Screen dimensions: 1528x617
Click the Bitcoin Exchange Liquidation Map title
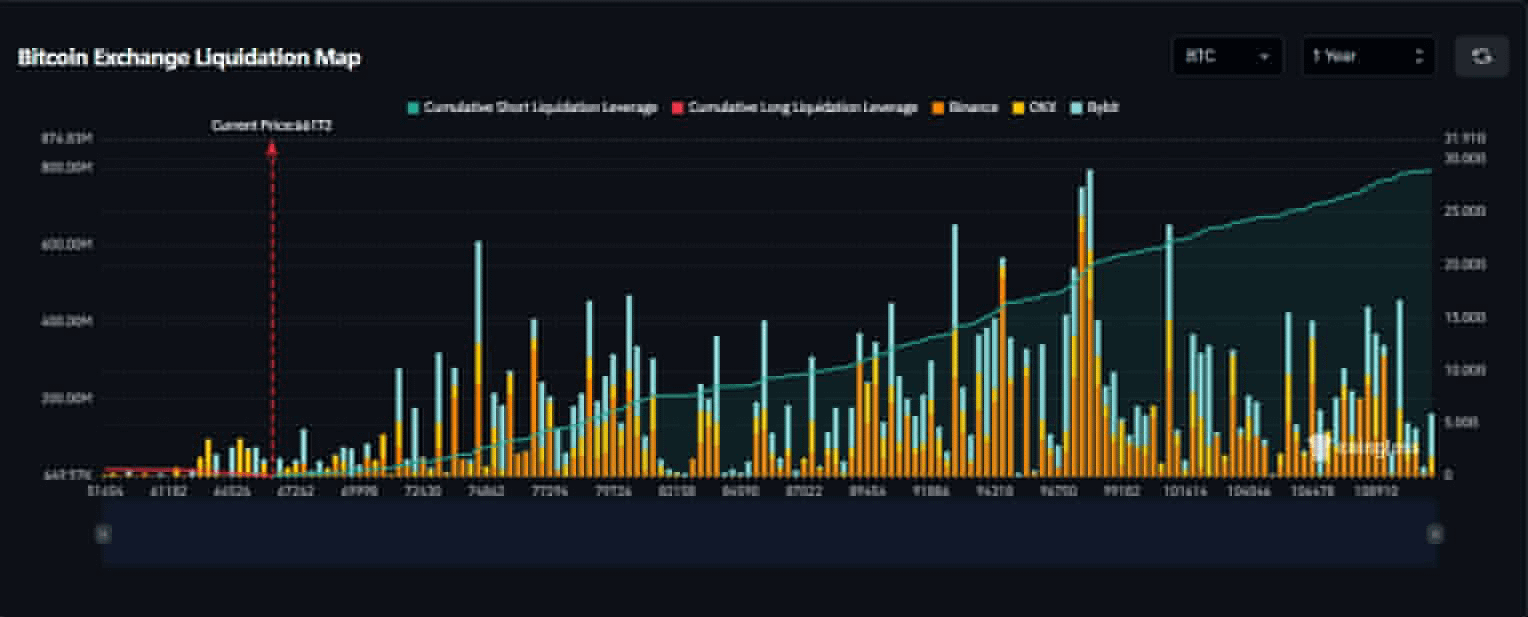pyautogui.click(x=189, y=58)
